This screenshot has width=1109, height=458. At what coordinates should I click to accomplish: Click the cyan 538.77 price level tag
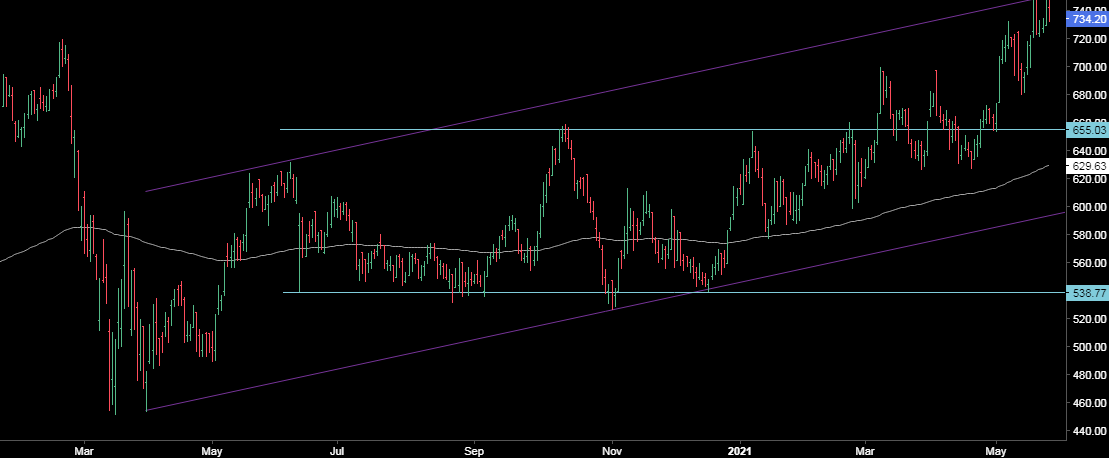(1088, 293)
